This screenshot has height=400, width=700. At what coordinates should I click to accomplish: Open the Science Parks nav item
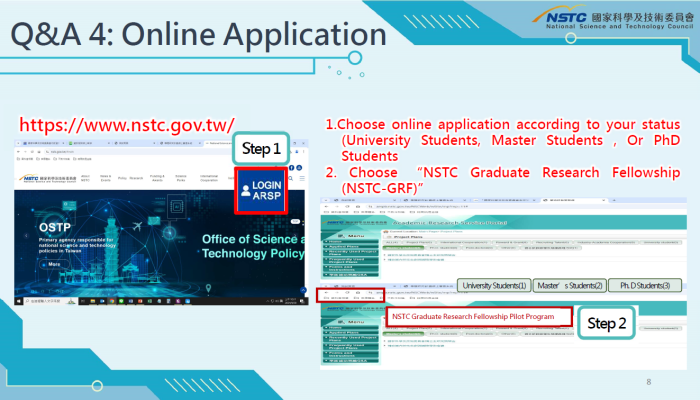pos(181,178)
